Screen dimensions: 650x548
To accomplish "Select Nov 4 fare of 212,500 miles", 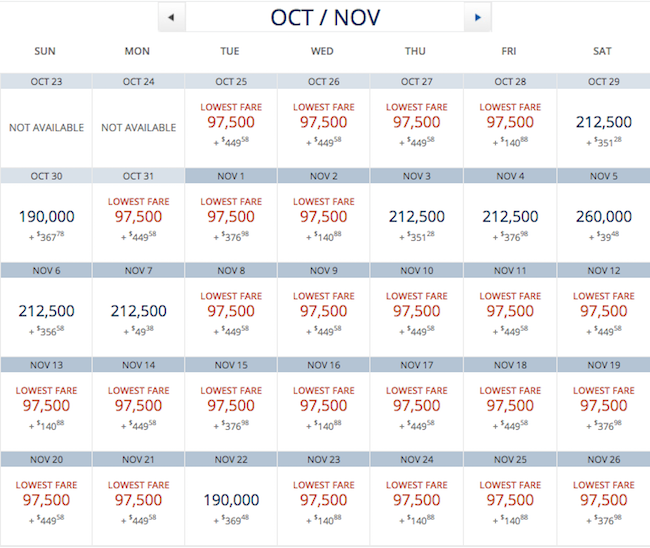I will pos(510,222).
